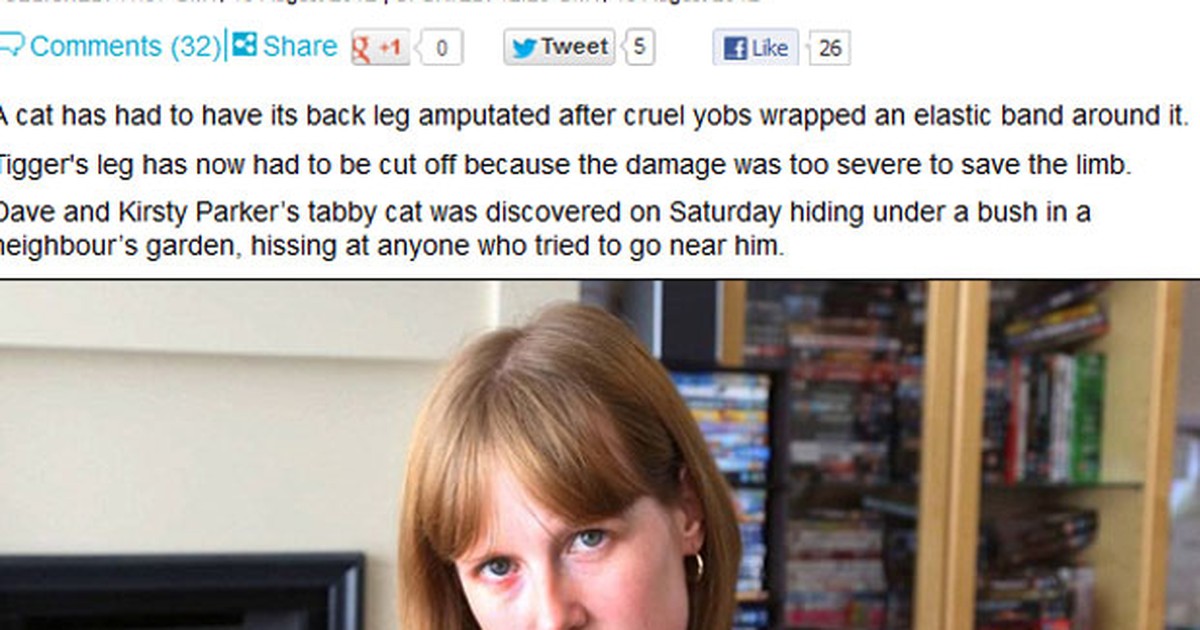
Task: Click the Tweet button label
Action: pos(574,46)
